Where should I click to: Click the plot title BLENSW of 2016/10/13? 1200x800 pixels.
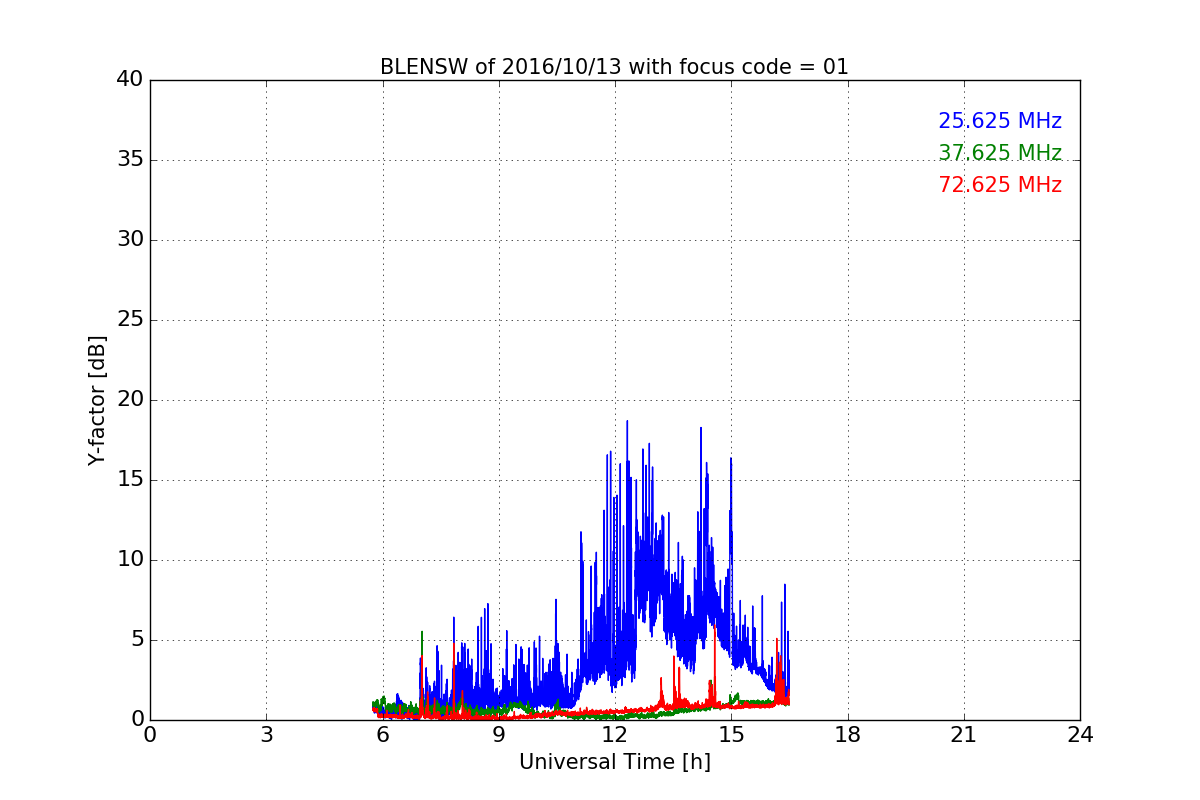(x=614, y=67)
